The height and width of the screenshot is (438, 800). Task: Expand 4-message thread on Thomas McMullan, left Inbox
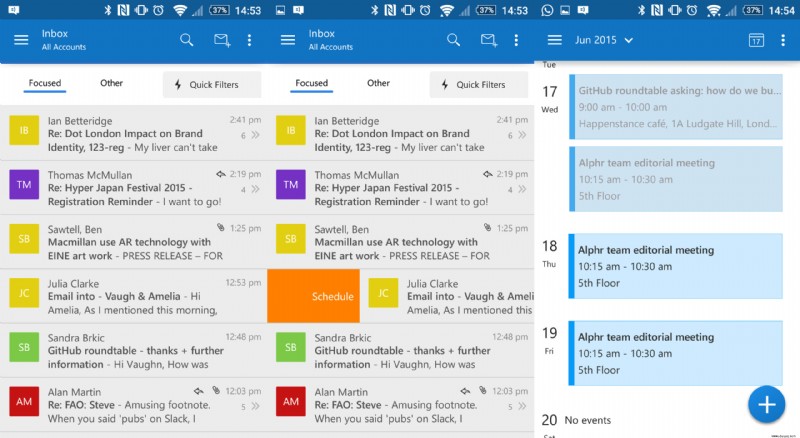tap(251, 189)
